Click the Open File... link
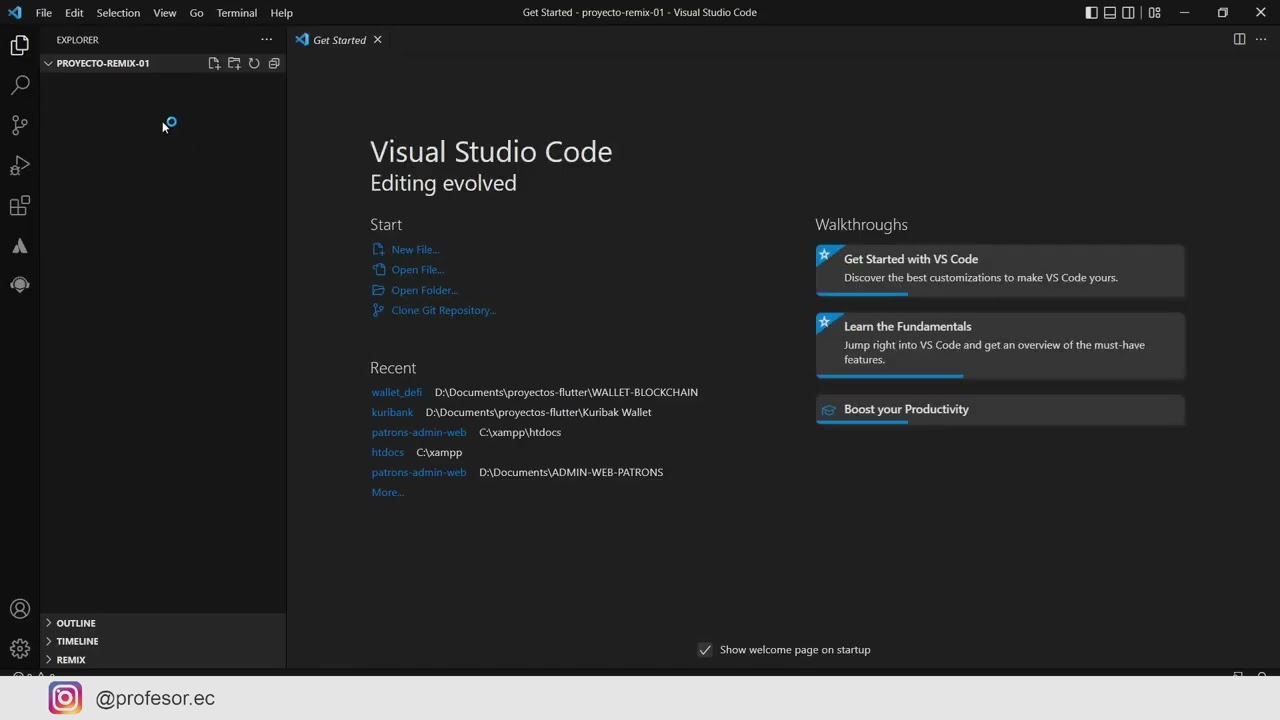The width and height of the screenshot is (1280, 720). click(418, 270)
